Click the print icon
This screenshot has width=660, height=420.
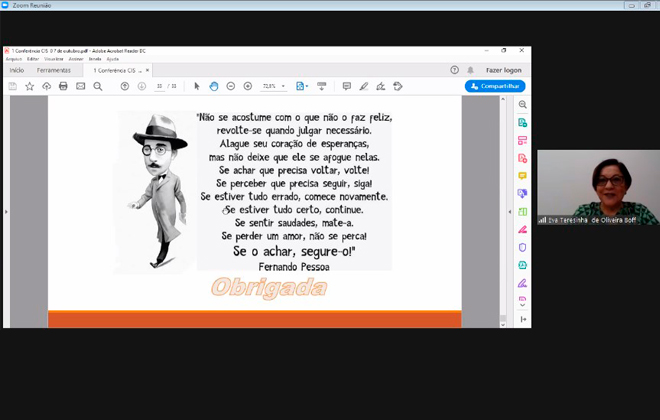(x=63, y=86)
